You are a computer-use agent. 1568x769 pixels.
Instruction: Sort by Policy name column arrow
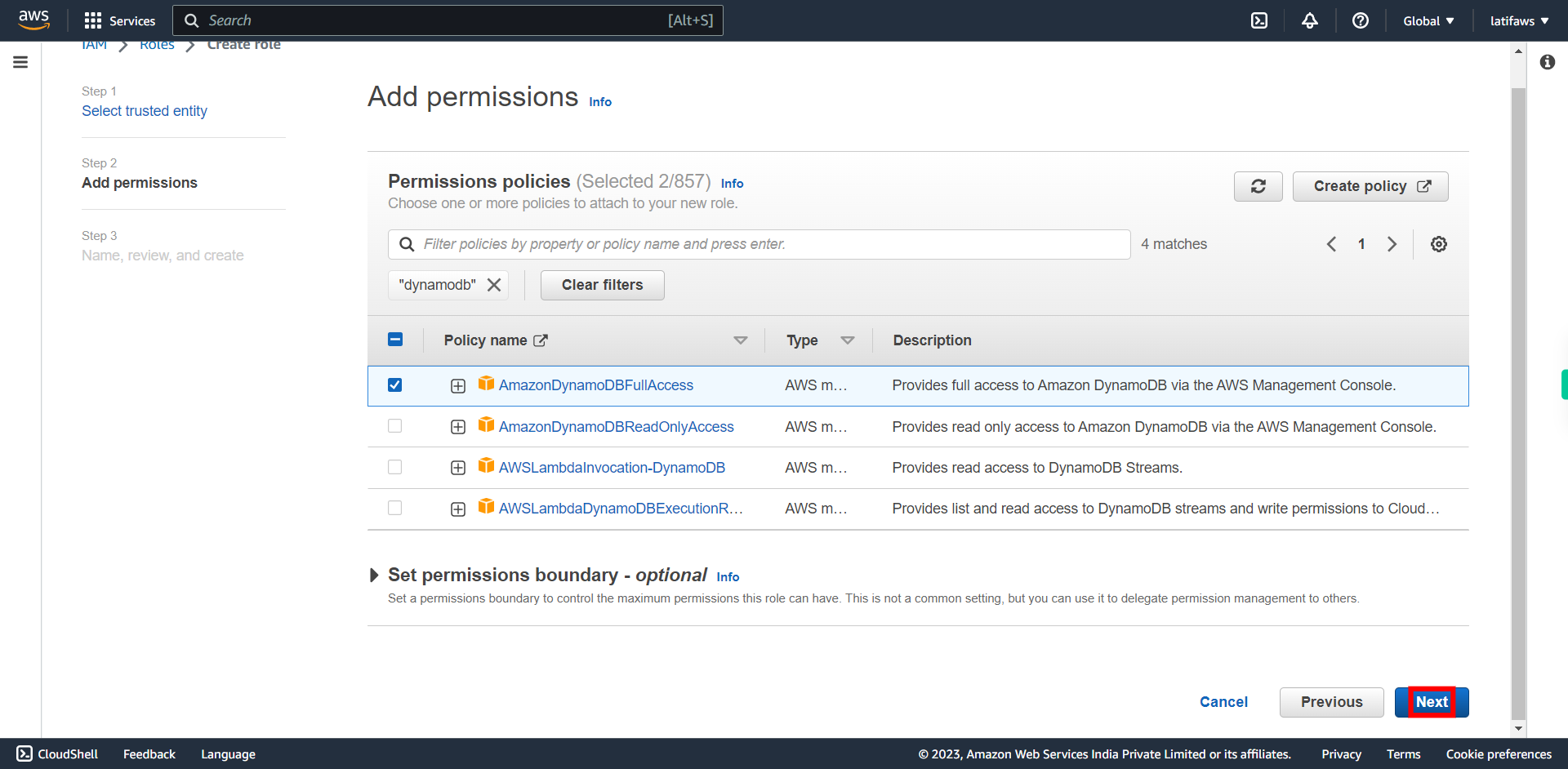coord(741,340)
